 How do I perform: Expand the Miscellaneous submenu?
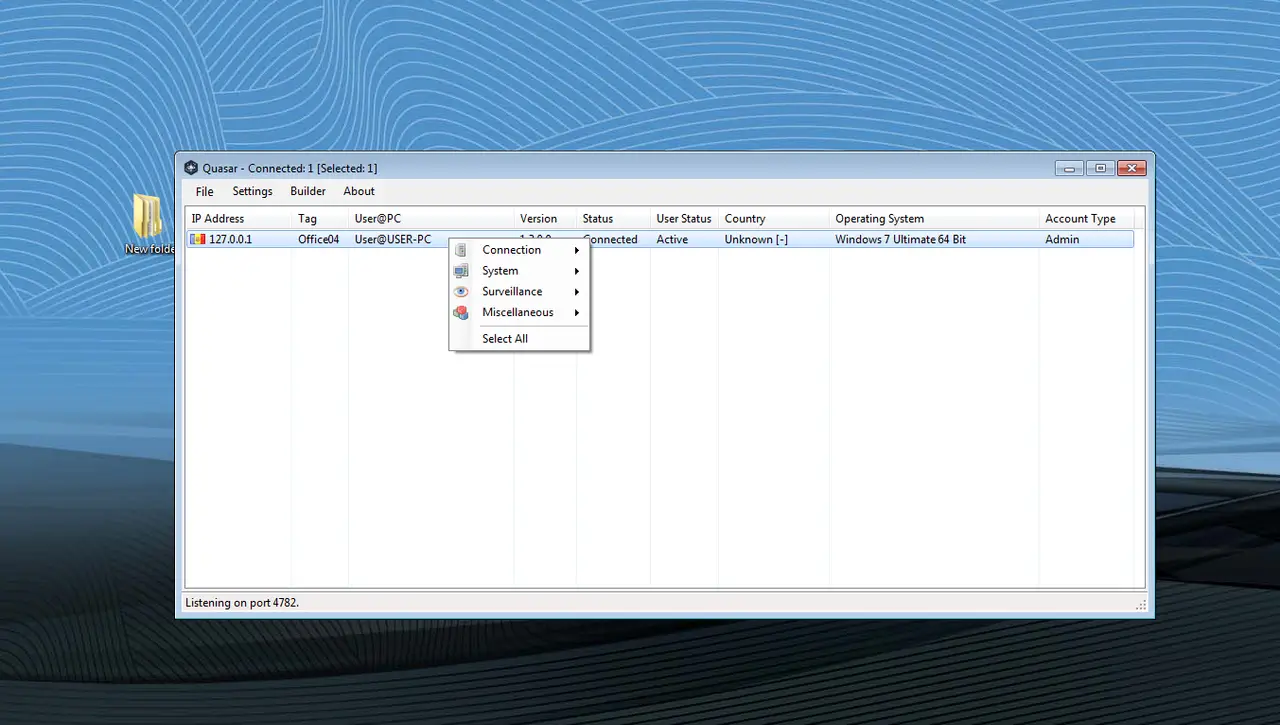click(x=576, y=312)
